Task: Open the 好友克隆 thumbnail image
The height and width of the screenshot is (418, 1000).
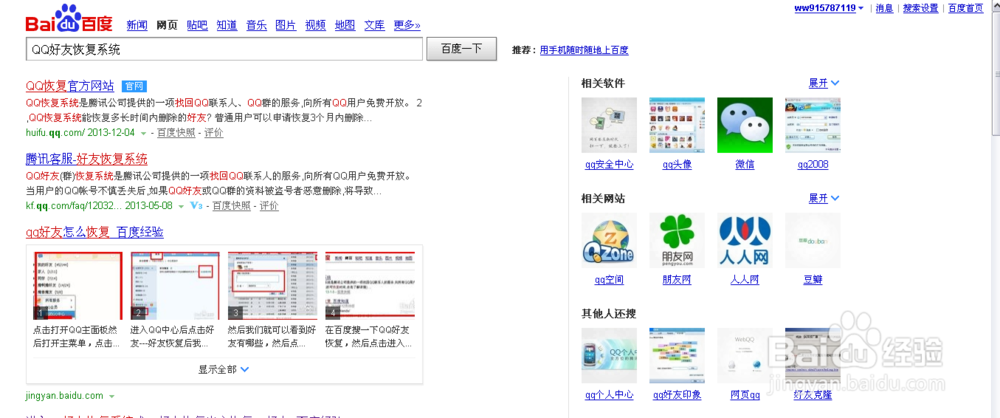Action: (x=812, y=355)
